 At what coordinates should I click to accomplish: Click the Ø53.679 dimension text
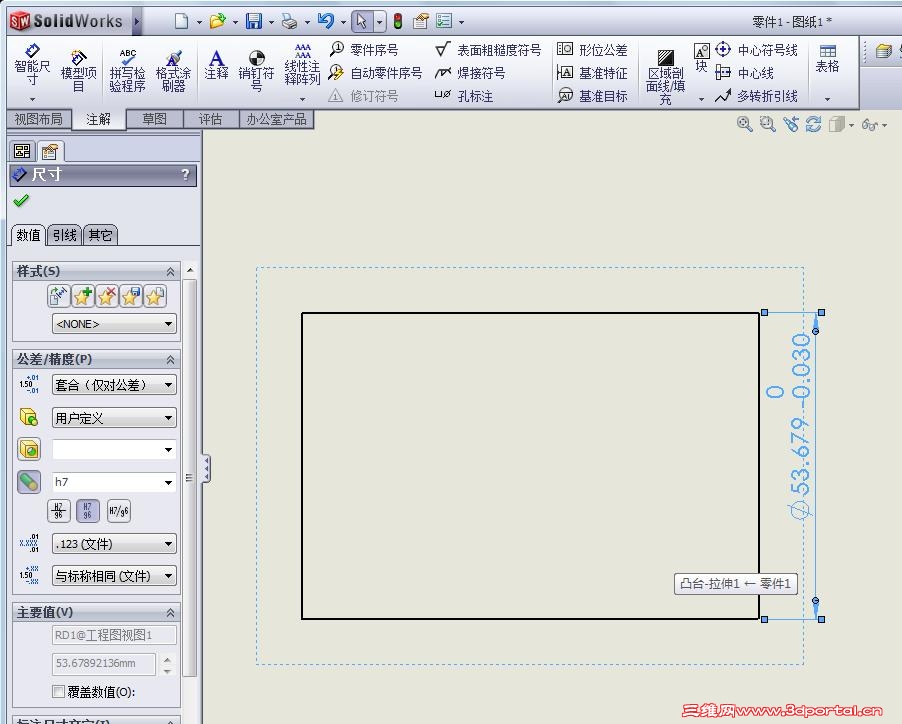[800, 427]
